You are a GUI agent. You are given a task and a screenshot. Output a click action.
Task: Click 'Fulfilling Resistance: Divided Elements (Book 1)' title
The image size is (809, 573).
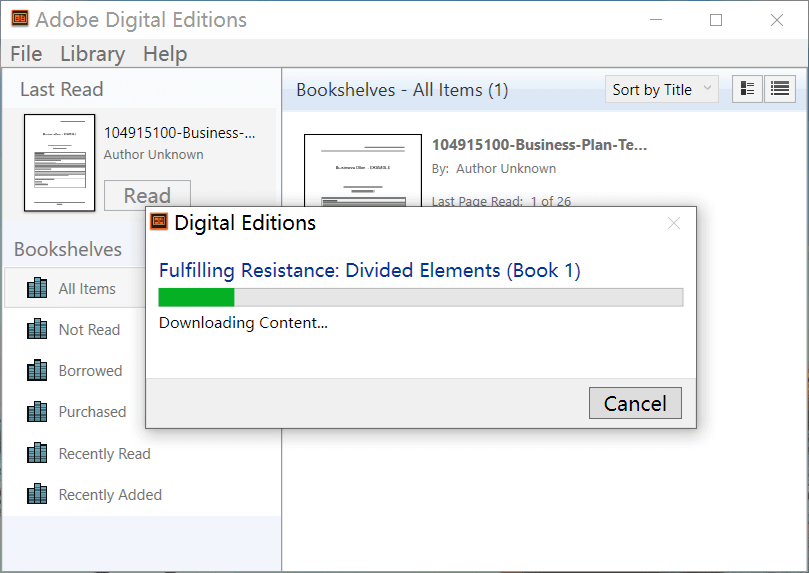pyautogui.click(x=369, y=270)
